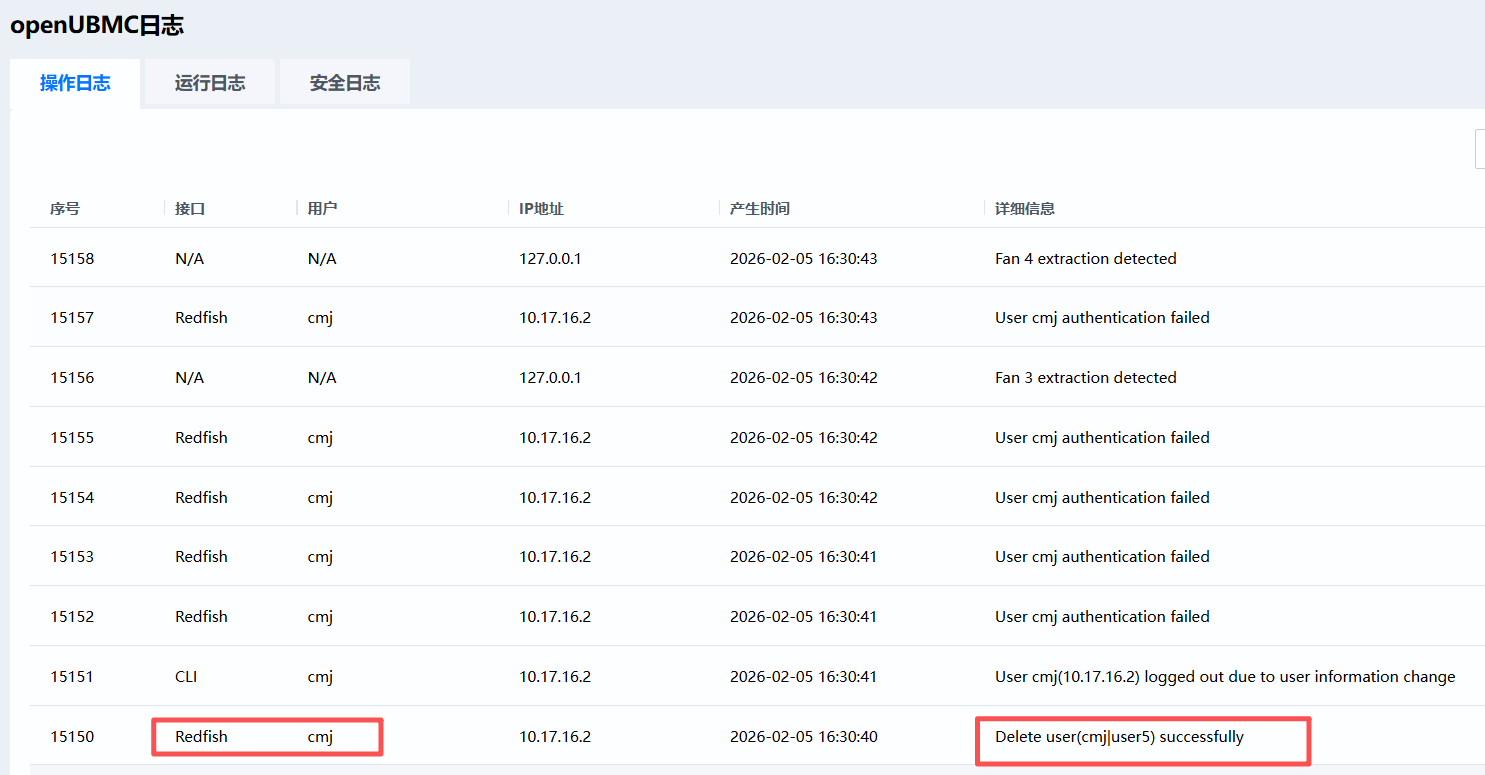The image size is (1485, 775).
Task: Click "Fan 4 extraction detected" entry
Action: (x=1085, y=259)
